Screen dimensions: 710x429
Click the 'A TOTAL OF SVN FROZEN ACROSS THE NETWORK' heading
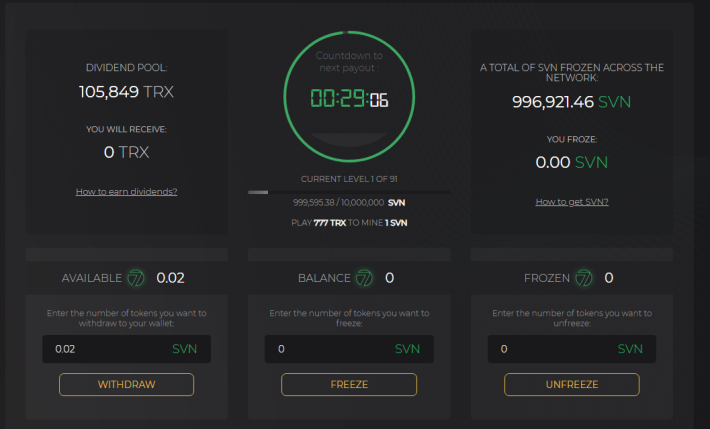coord(572,72)
